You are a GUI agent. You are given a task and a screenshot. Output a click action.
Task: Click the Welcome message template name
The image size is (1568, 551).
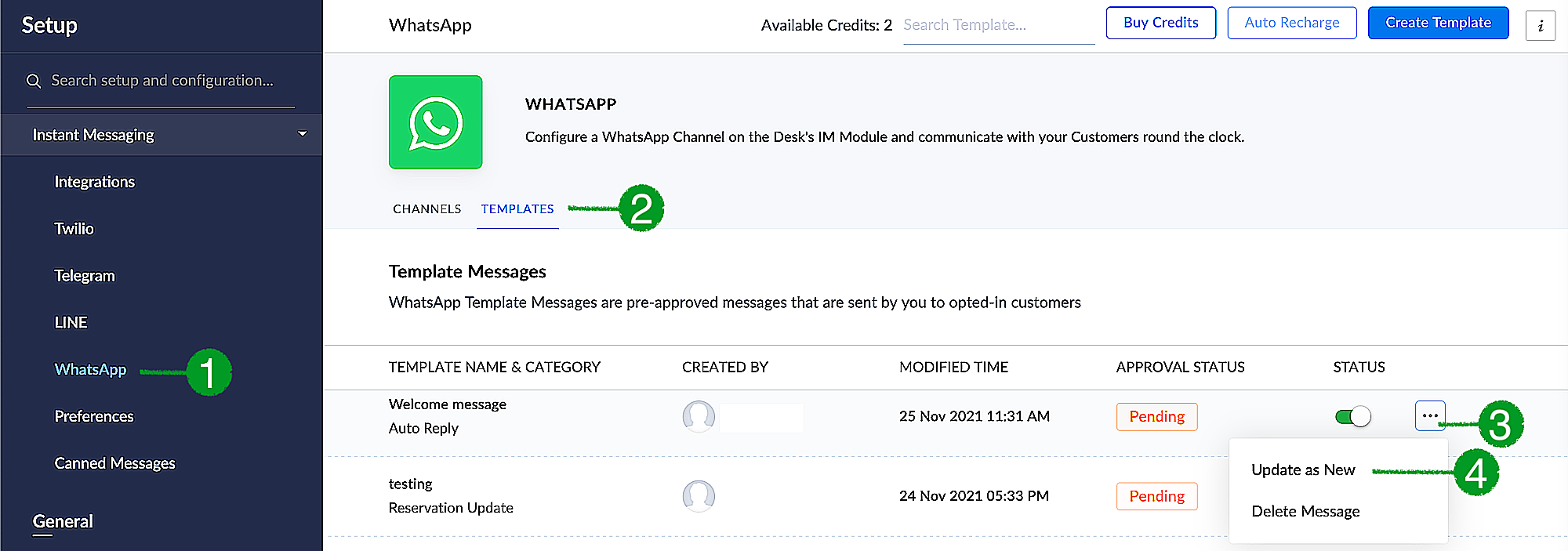point(448,404)
